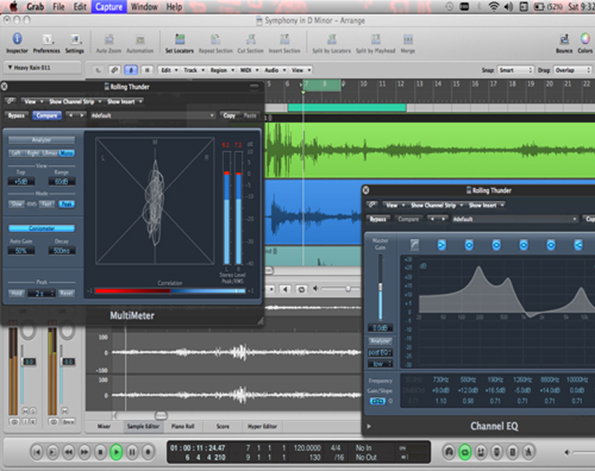Click the Auto Zoom toolbar icon

109,39
